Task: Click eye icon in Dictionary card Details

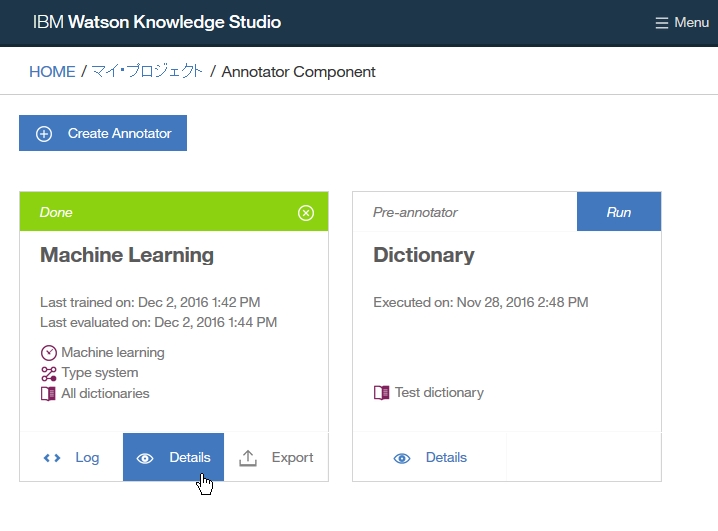Action: tap(402, 458)
